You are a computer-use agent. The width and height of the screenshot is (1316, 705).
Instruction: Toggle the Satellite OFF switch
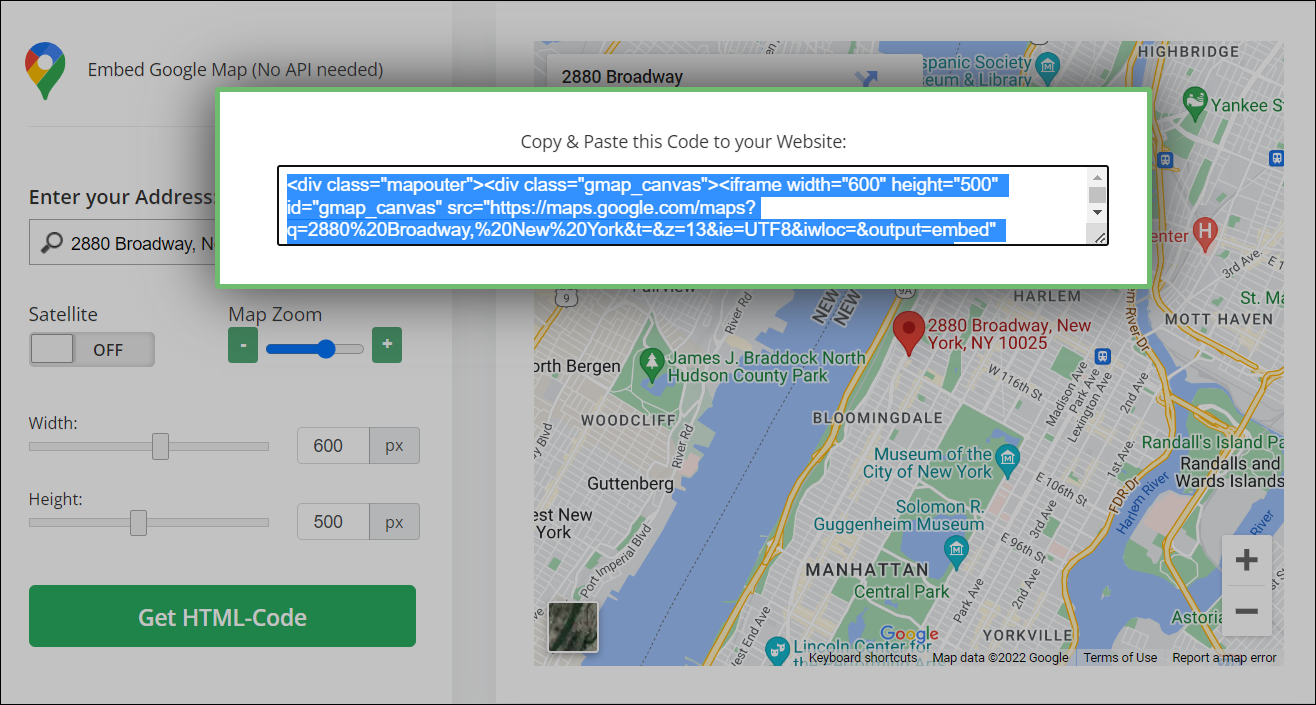click(92, 349)
